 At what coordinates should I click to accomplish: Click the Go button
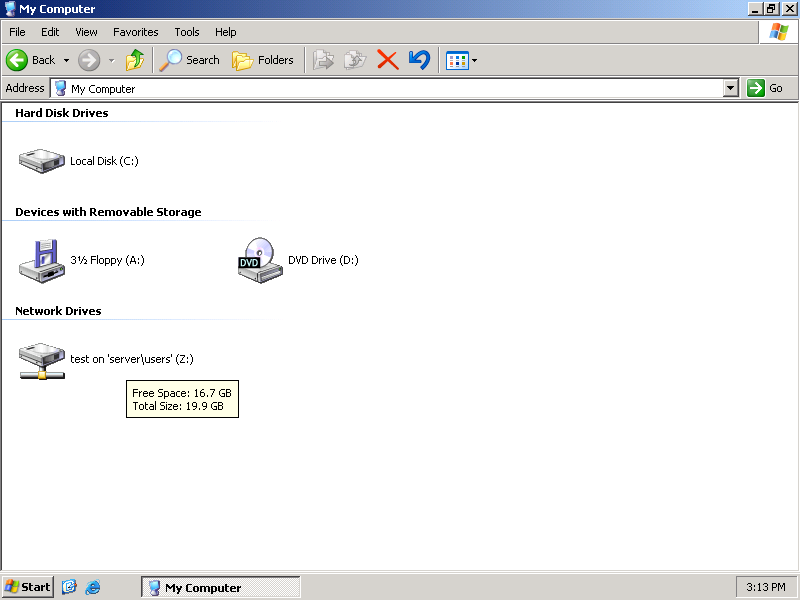pyautogui.click(x=766, y=88)
